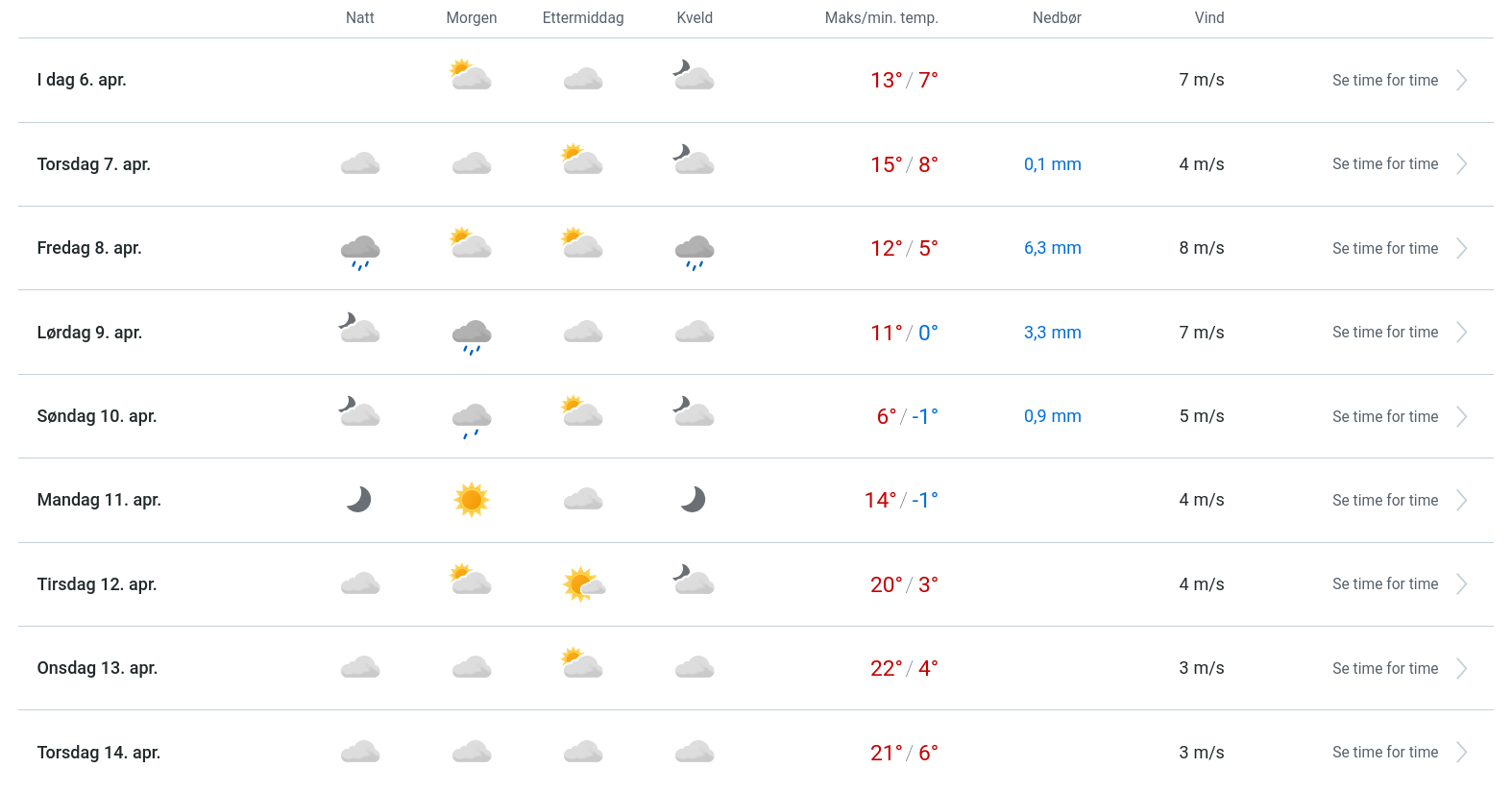Click the light rain icon for Søndag morning

click(472, 419)
